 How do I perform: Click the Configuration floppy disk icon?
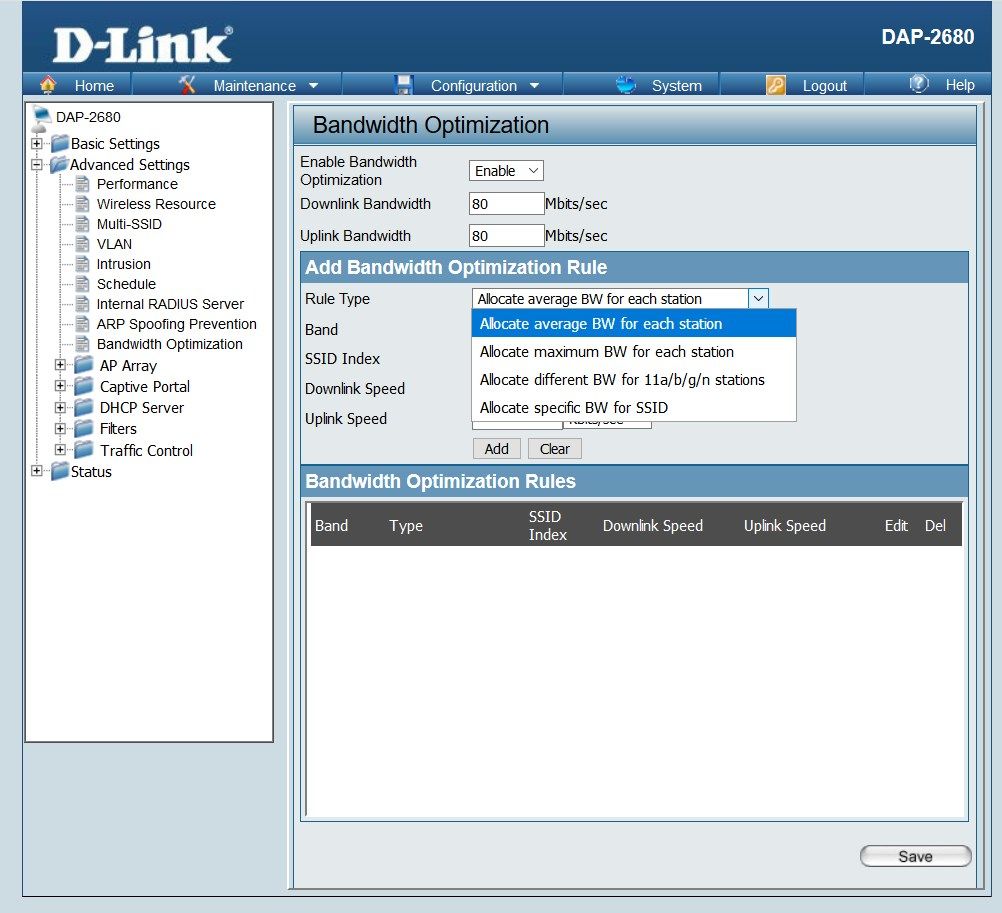pos(404,84)
